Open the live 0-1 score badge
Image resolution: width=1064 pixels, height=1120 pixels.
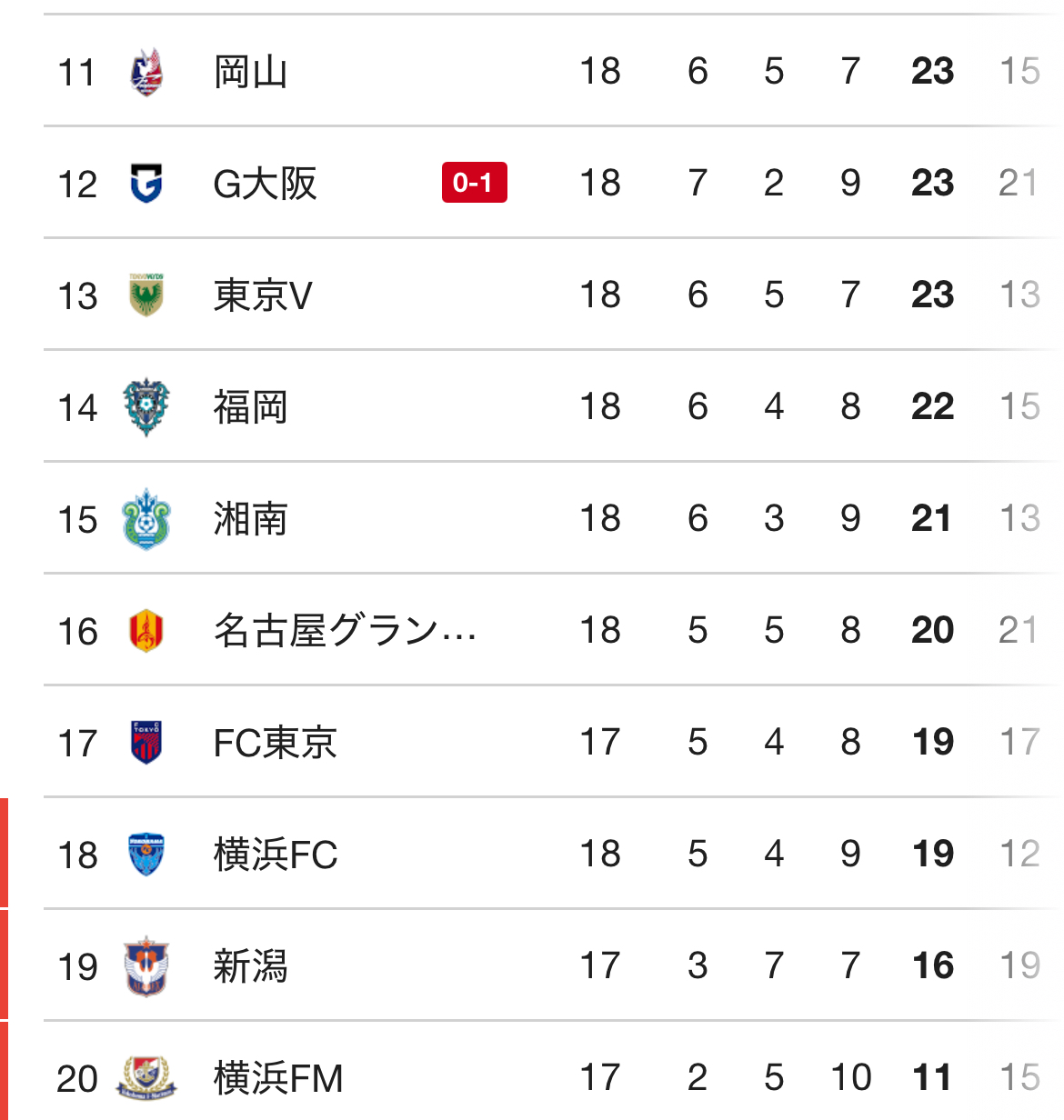tap(474, 183)
